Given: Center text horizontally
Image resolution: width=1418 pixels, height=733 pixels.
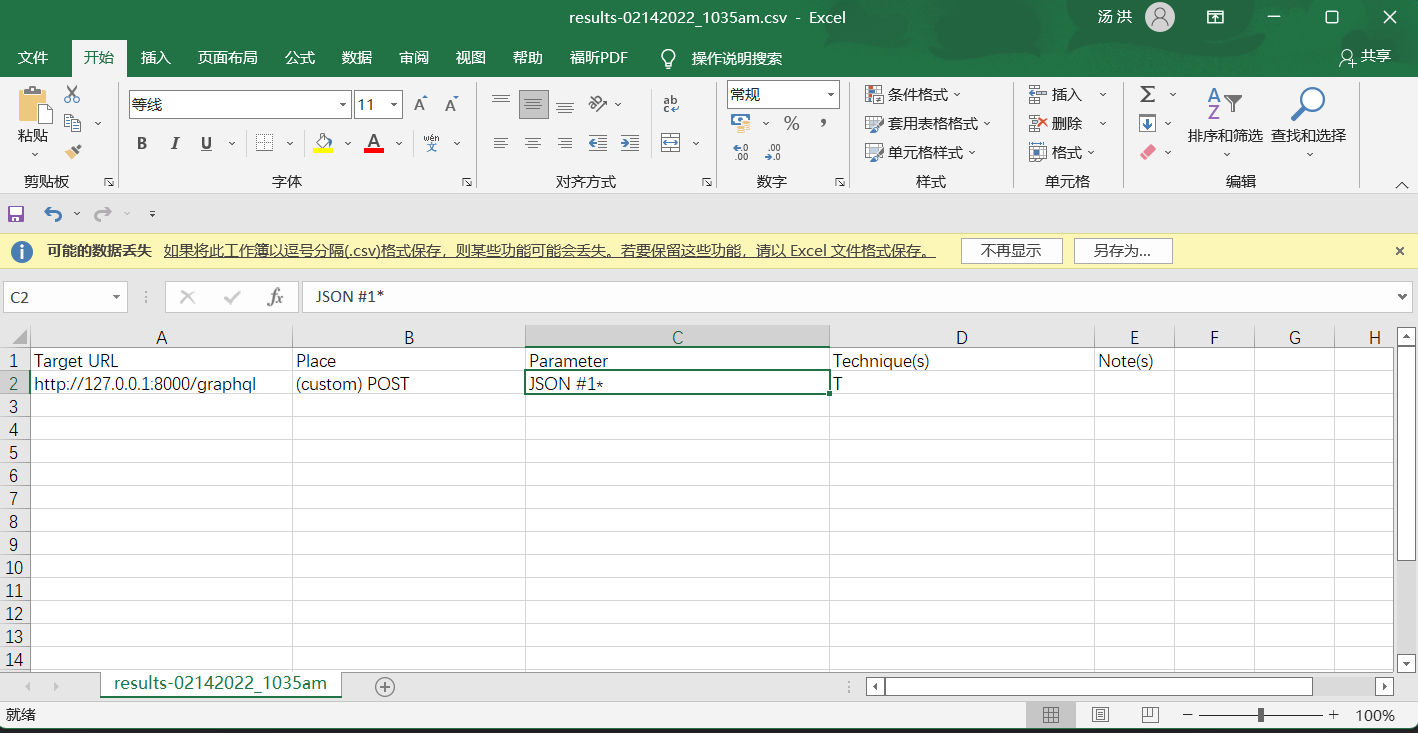Looking at the screenshot, I should click(533, 143).
